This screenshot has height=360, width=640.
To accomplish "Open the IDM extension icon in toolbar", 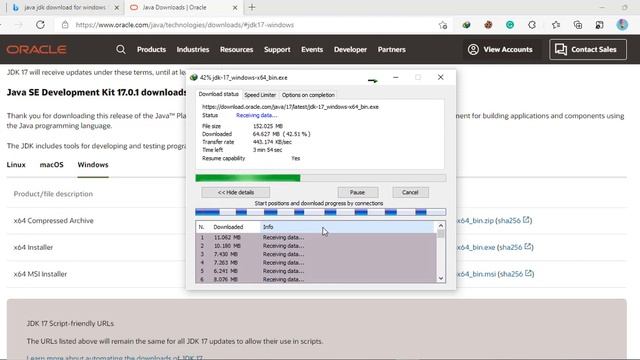I will (466, 25).
